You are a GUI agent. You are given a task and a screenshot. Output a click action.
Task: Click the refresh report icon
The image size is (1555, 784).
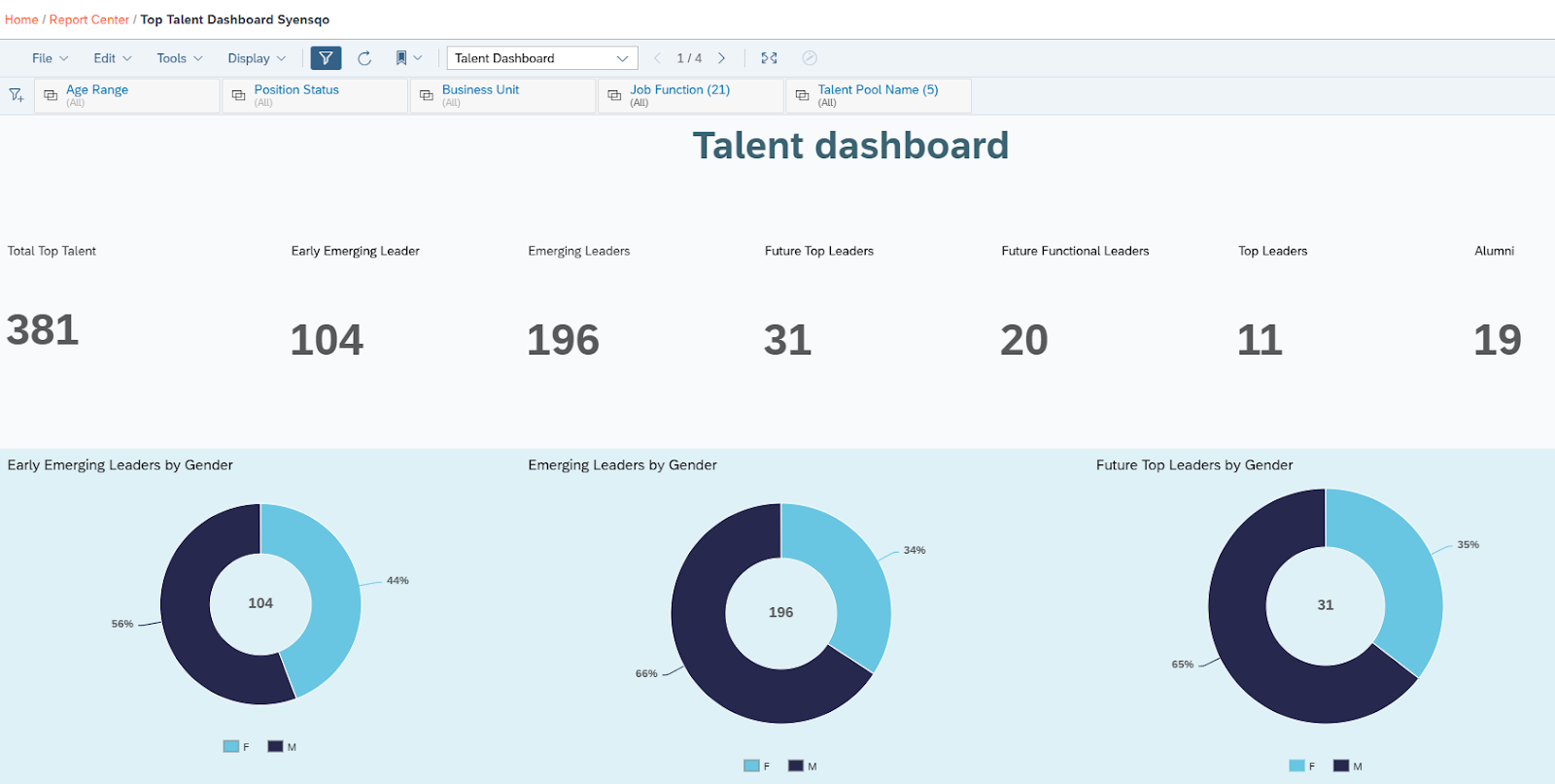click(x=364, y=58)
